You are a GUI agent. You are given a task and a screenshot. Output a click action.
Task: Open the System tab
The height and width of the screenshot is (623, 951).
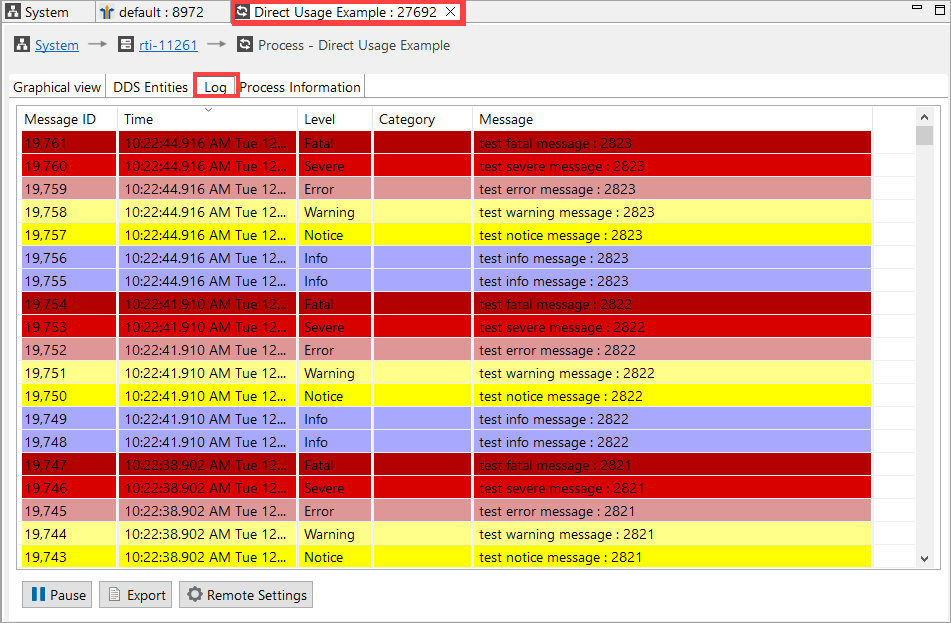click(47, 12)
